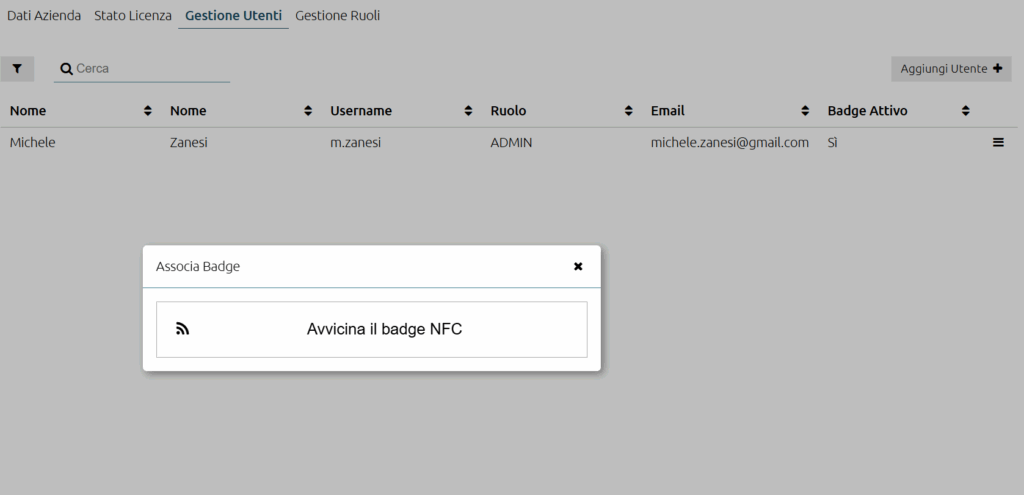Sort by the first Nome column arrows
This screenshot has height=495, width=1024.
pyautogui.click(x=148, y=111)
